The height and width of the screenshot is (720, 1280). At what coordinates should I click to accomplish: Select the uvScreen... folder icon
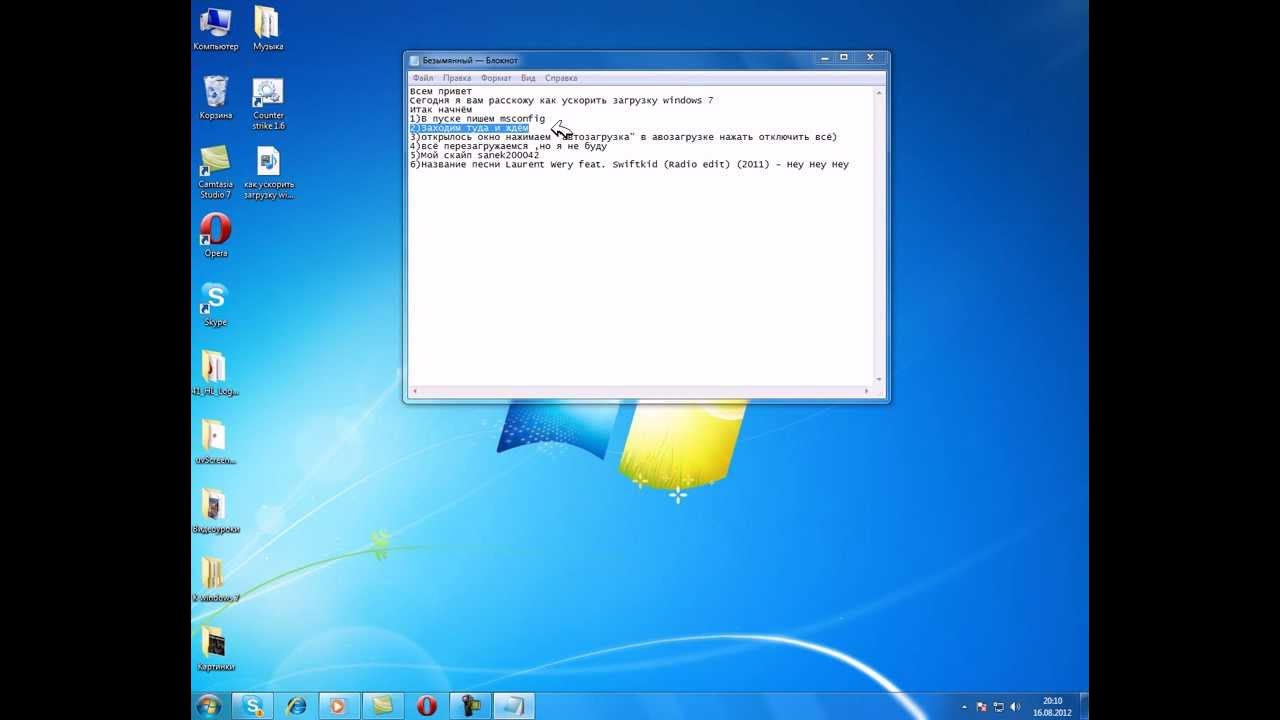[x=215, y=443]
